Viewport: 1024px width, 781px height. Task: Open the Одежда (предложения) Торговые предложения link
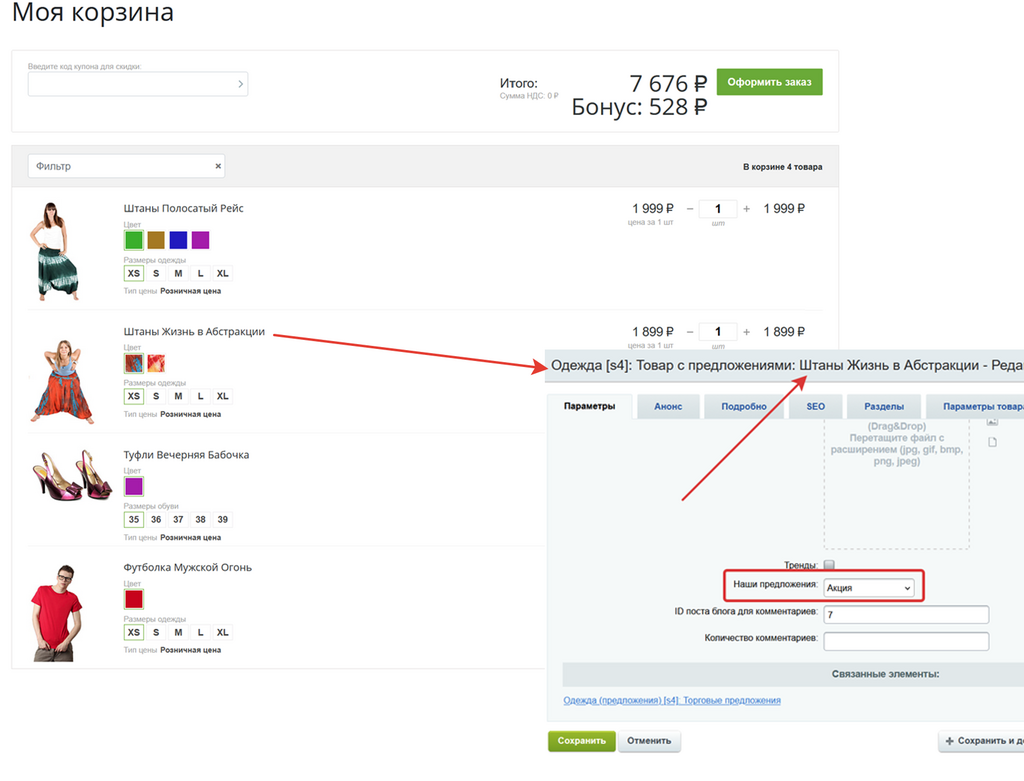point(671,700)
